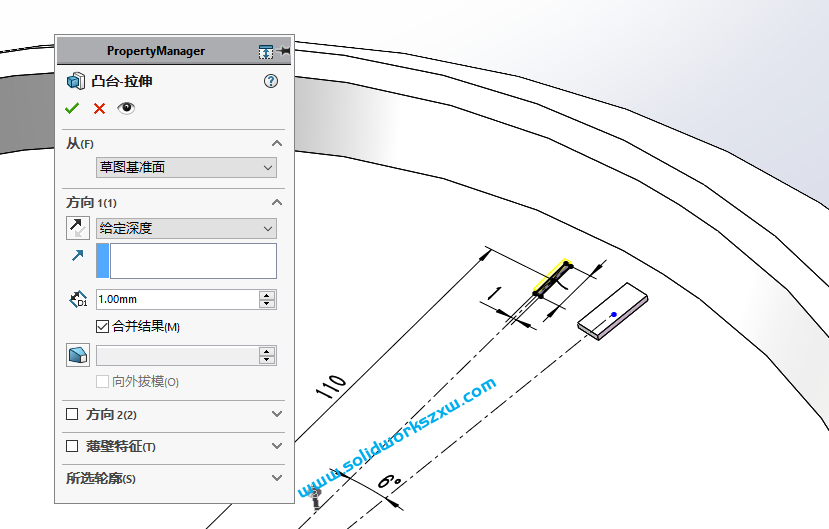Select the 6° angle dimension

point(390,481)
